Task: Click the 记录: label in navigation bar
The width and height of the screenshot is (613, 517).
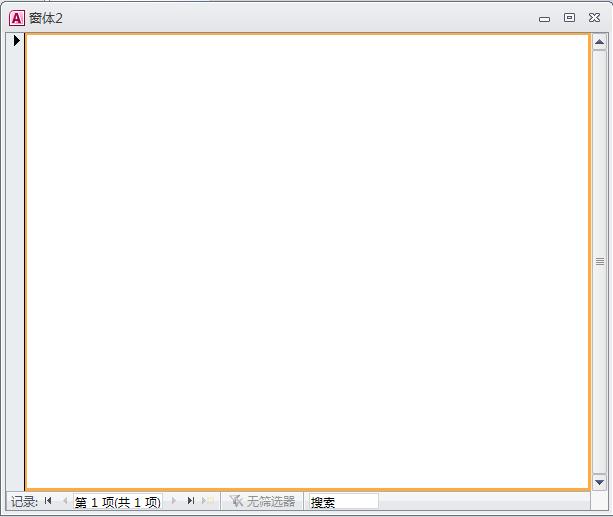Action: click(24, 501)
